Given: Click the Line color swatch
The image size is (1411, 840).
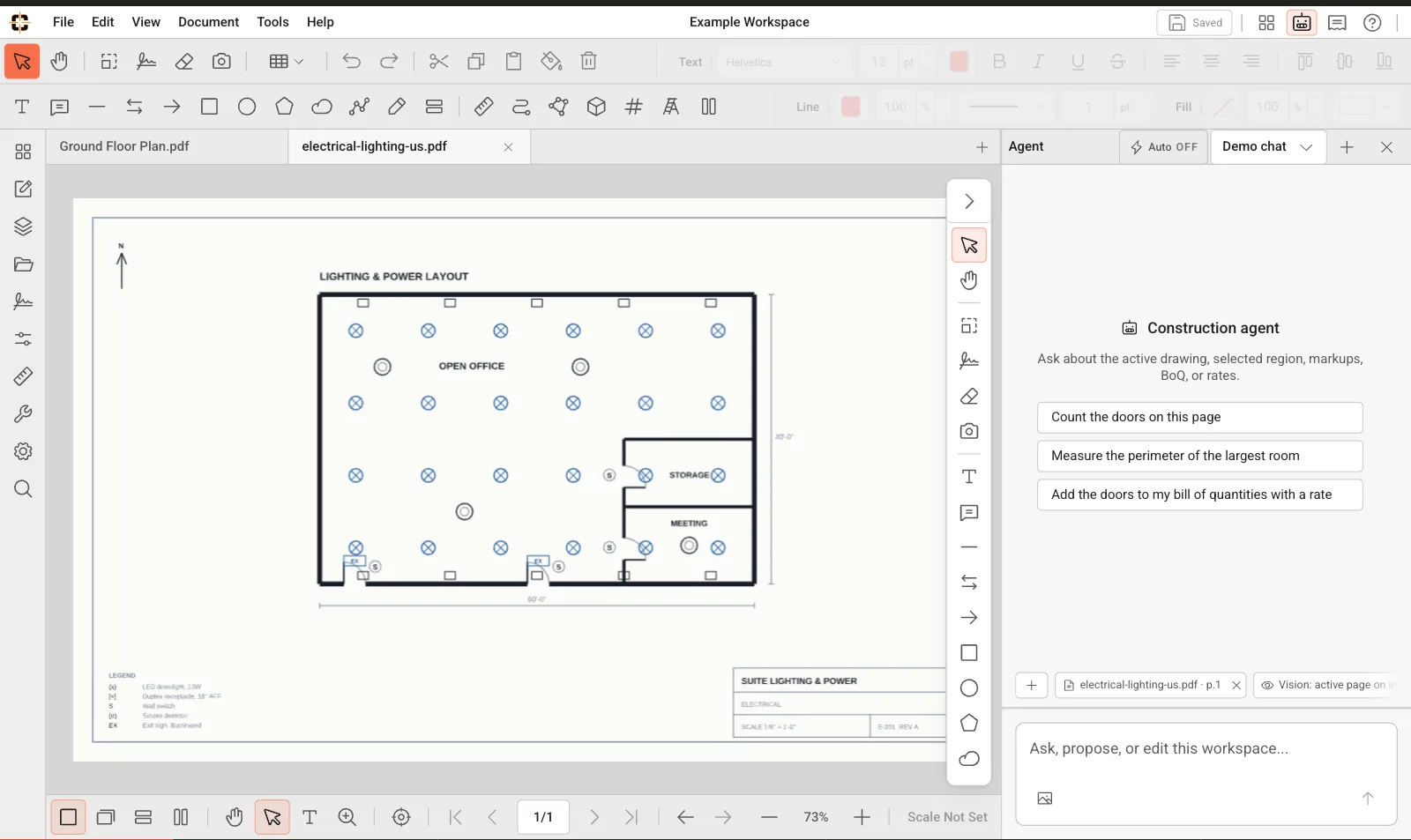Looking at the screenshot, I should click(x=851, y=107).
